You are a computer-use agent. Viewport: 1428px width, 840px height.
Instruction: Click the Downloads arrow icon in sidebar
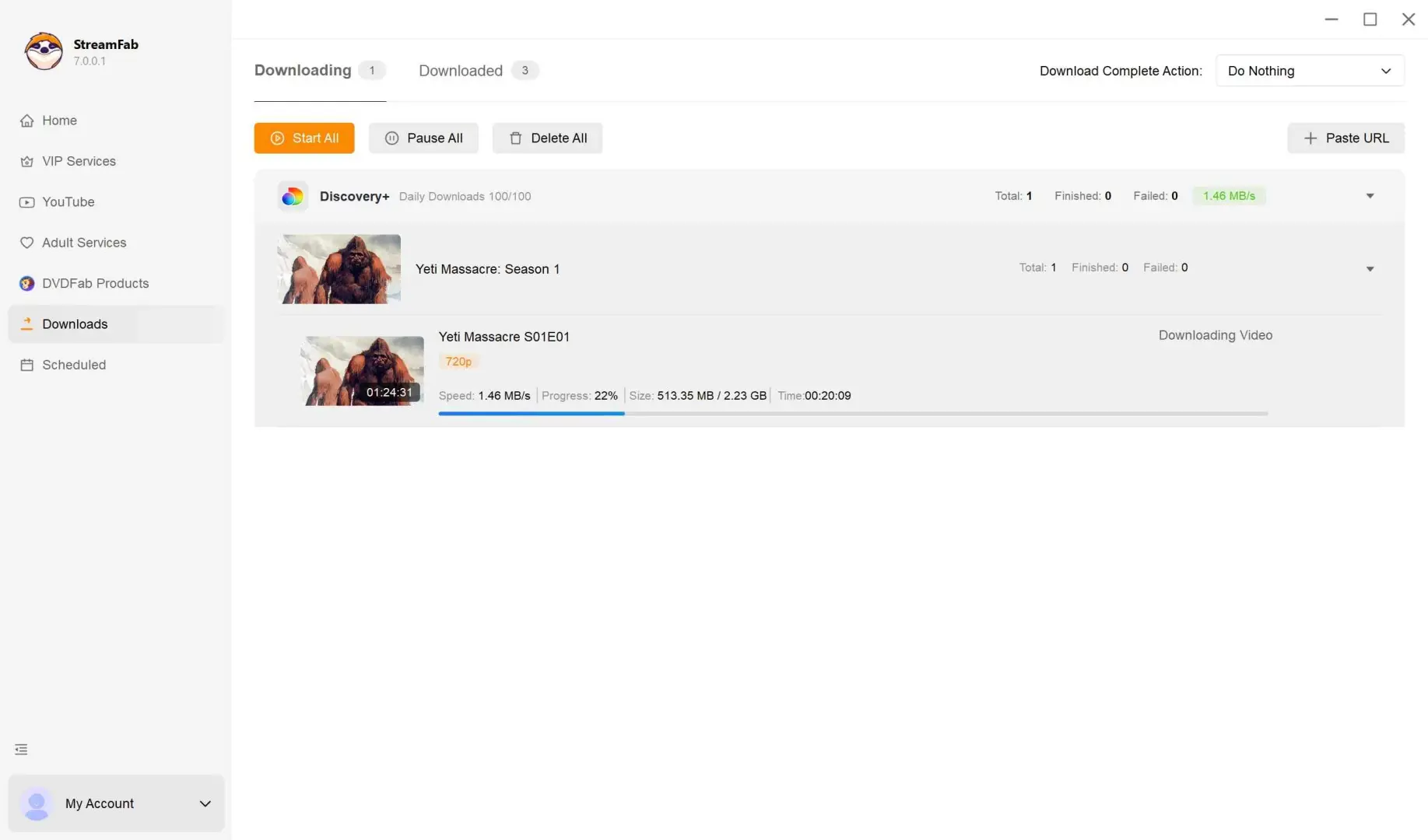click(x=26, y=324)
